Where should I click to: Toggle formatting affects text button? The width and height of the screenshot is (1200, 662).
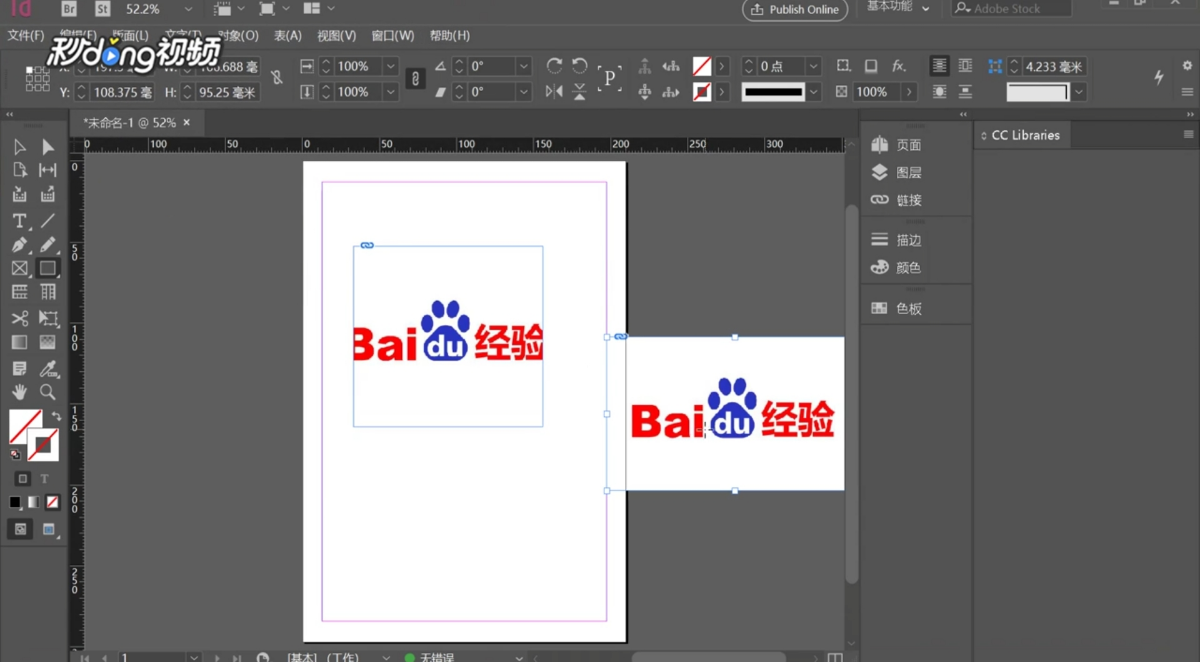[45, 479]
